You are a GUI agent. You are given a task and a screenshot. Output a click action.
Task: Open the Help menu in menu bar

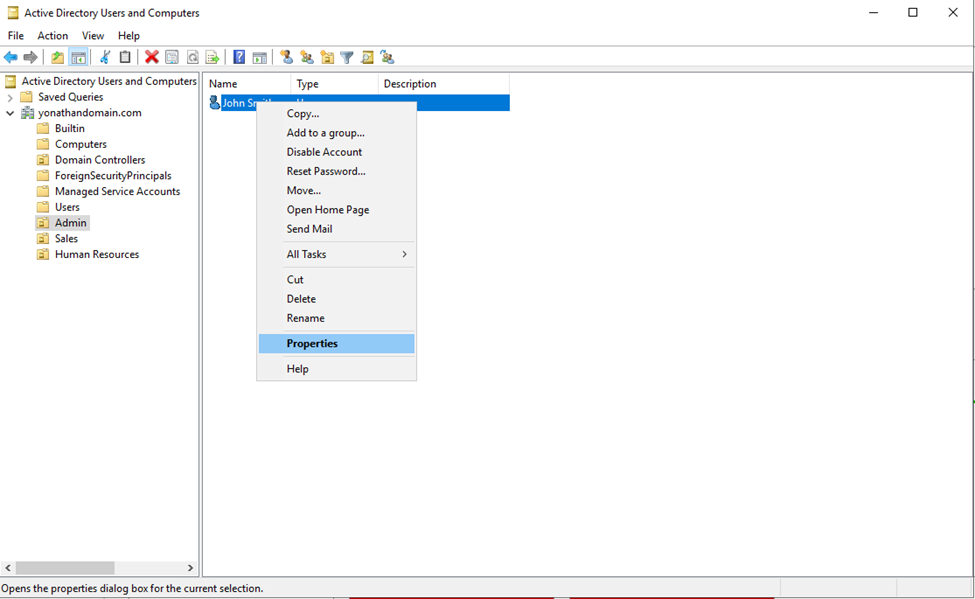click(129, 35)
